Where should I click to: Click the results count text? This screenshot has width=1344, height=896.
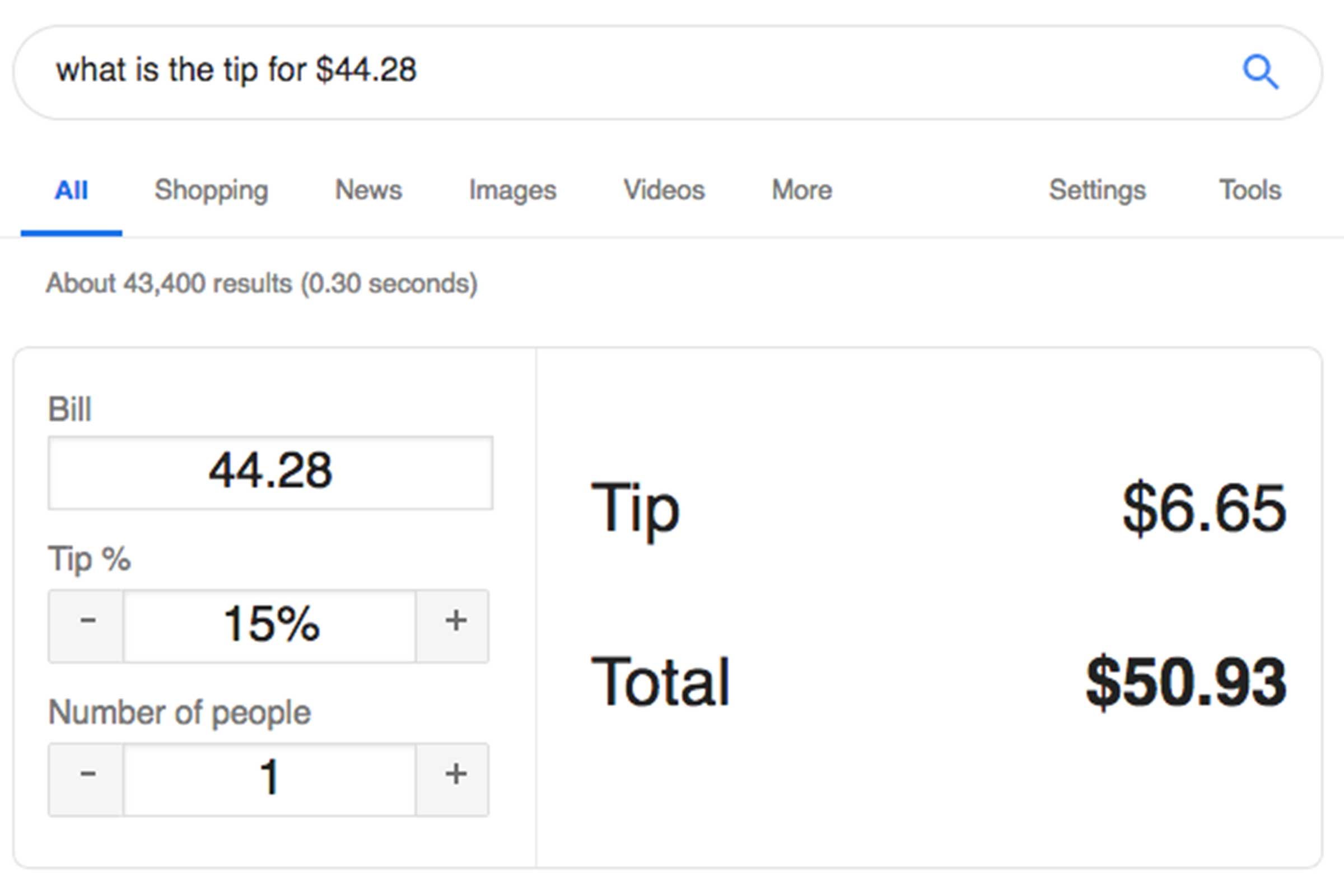click(262, 283)
